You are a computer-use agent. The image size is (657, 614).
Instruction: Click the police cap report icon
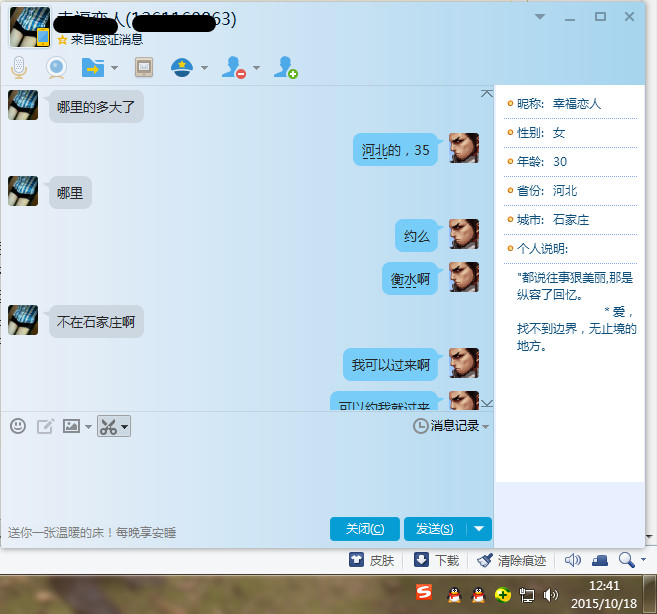click(x=182, y=67)
